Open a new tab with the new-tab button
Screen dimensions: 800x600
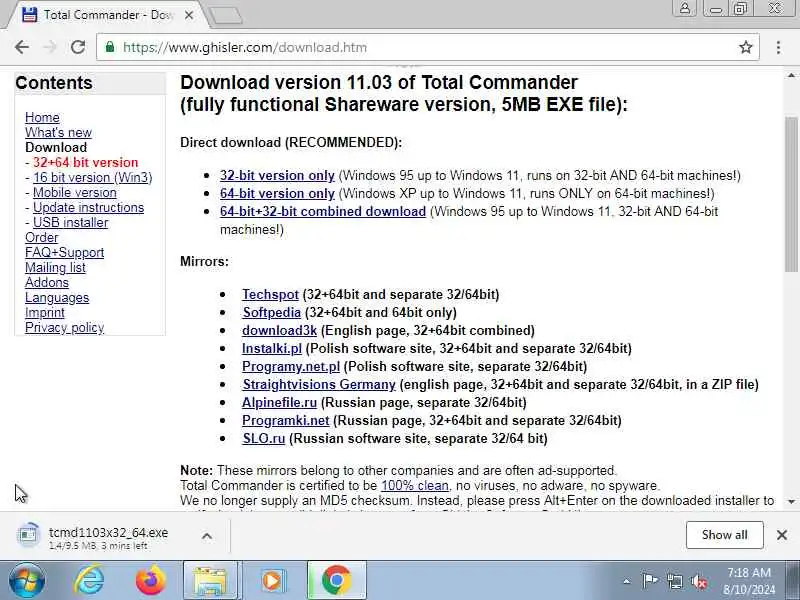(x=226, y=15)
